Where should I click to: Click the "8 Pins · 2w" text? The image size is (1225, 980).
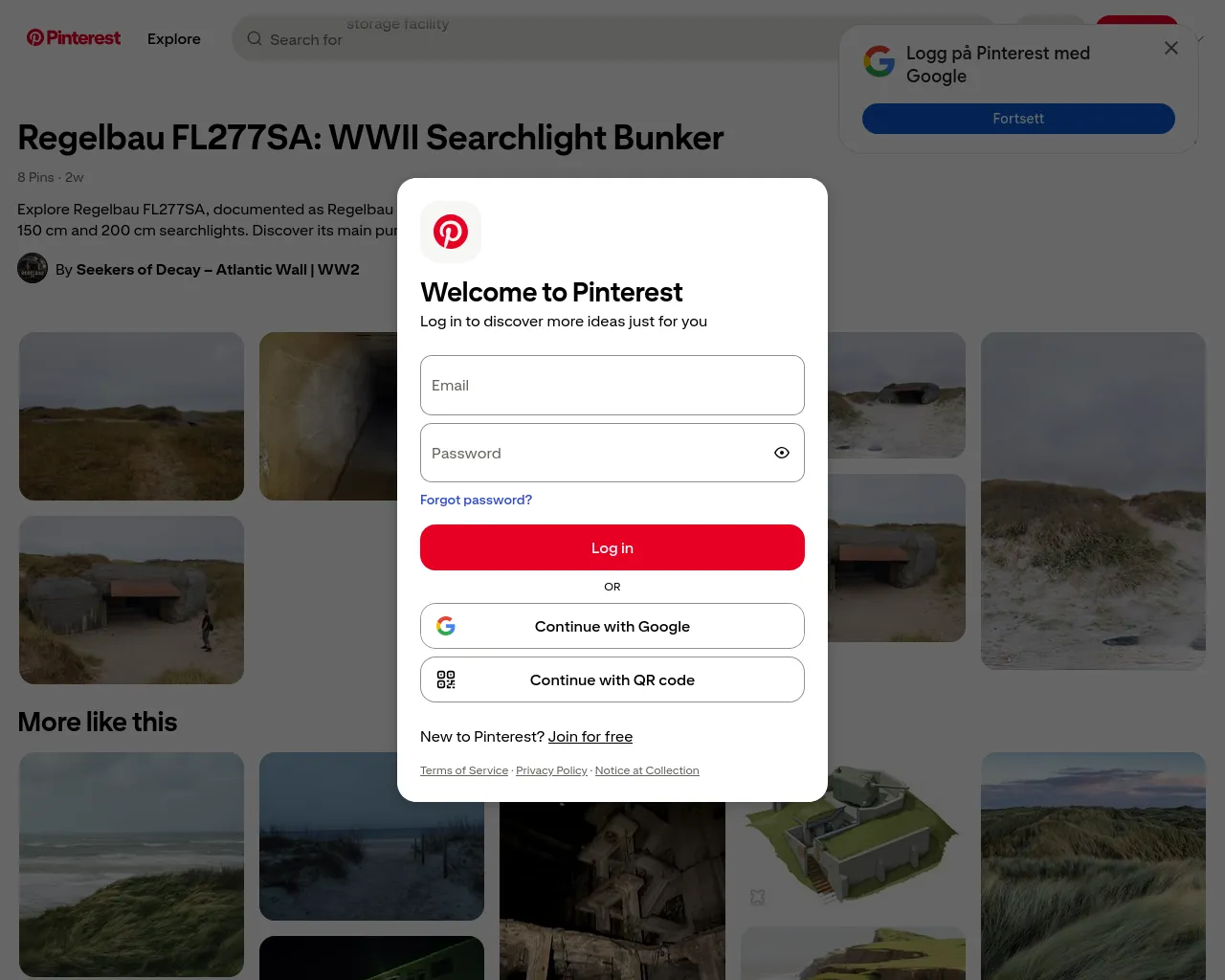(x=51, y=177)
